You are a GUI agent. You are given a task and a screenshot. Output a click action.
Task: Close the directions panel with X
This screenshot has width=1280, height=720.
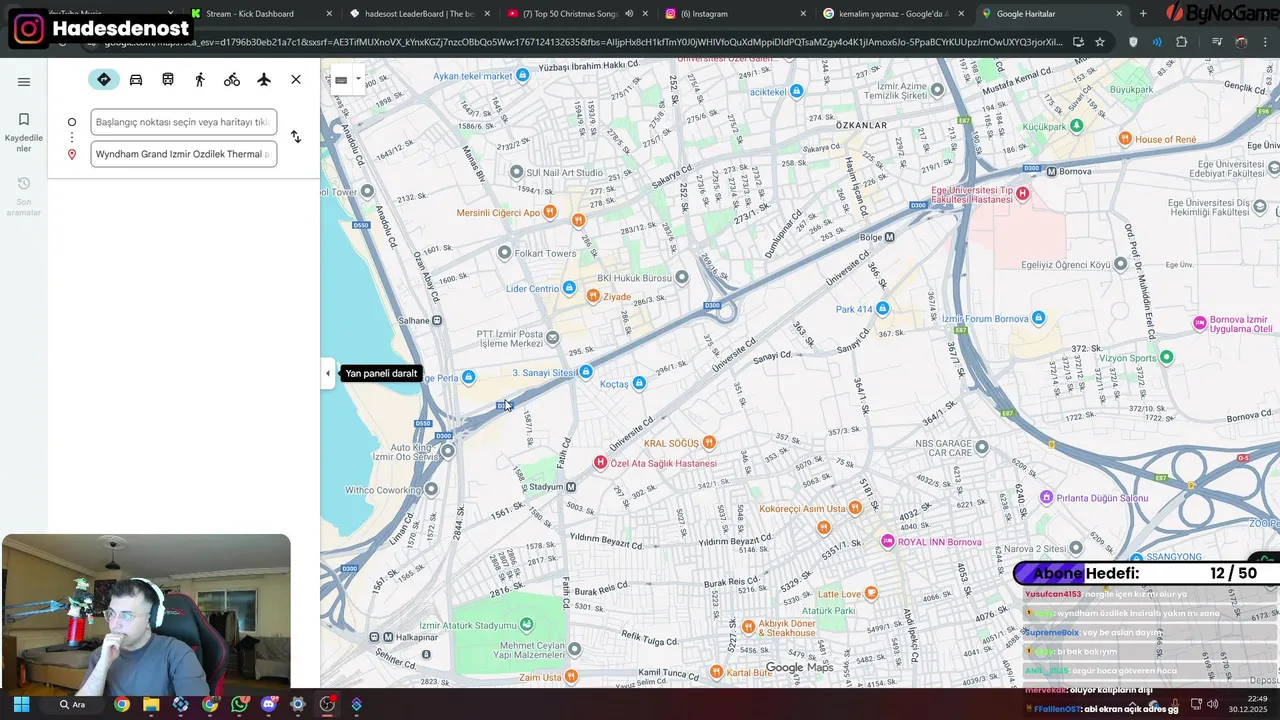(x=296, y=79)
